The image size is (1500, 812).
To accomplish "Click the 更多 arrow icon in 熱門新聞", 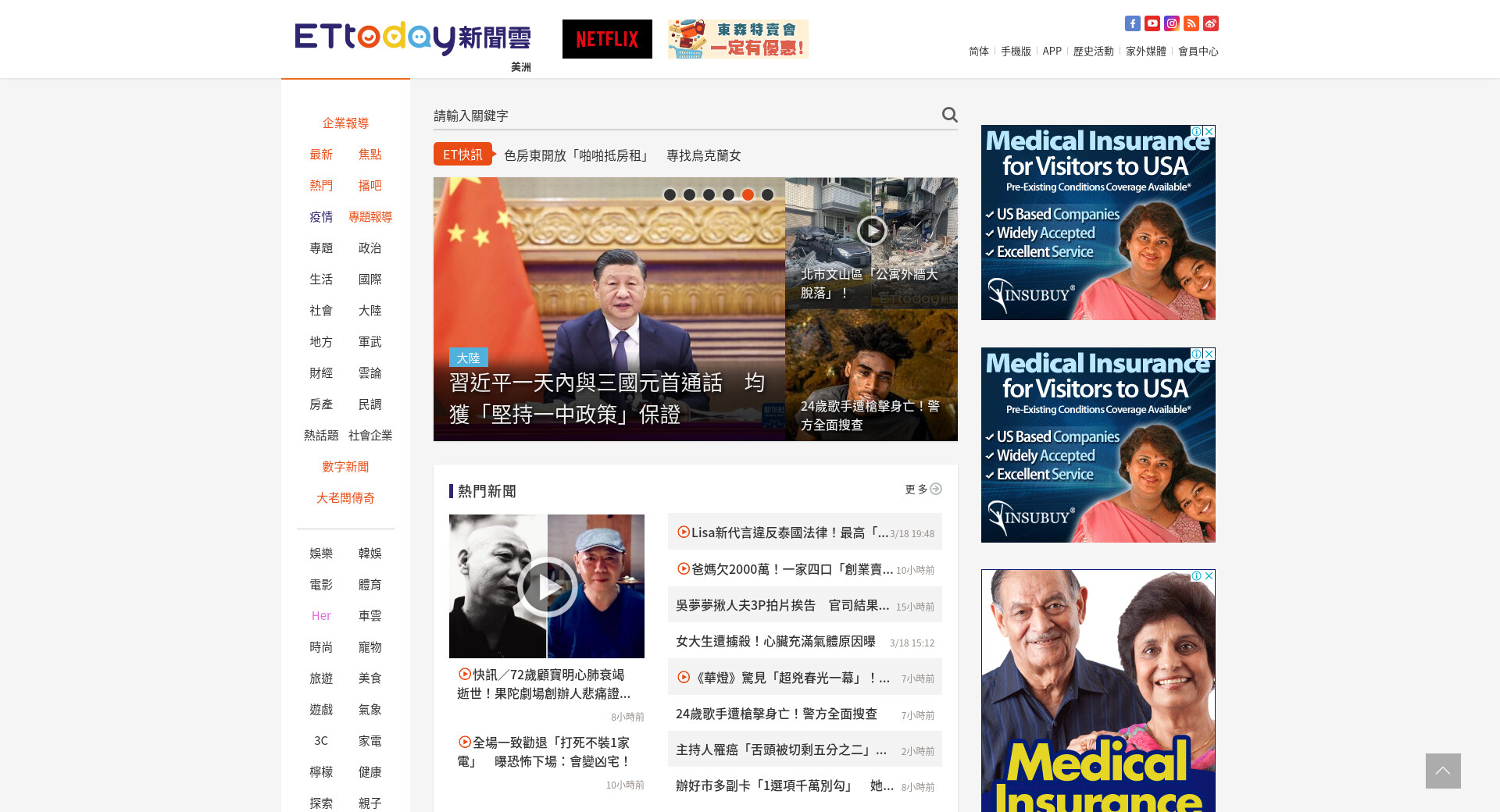I will [936, 489].
